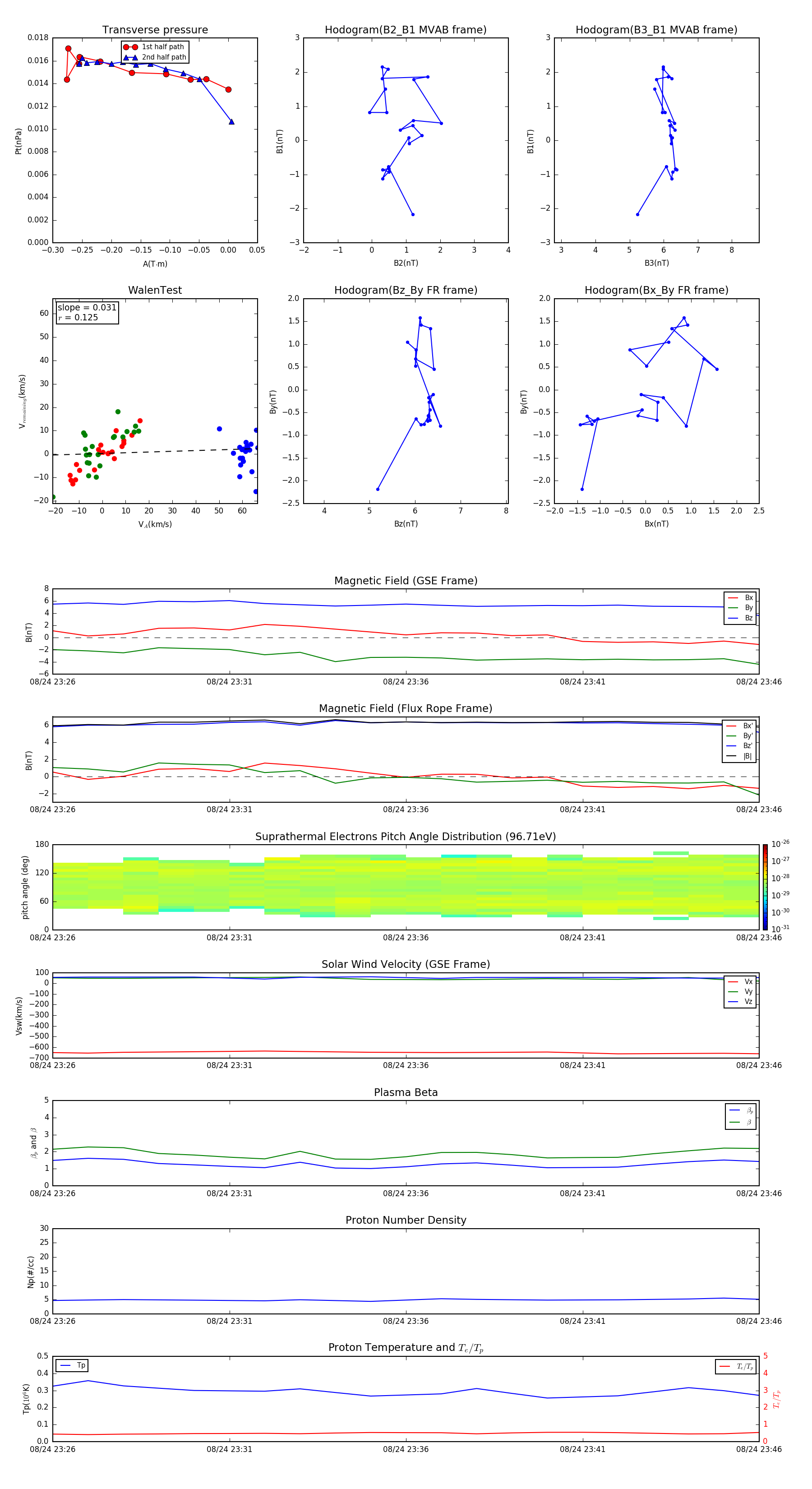Click the 'Proton Number Density' panel title

(406, 1220)
